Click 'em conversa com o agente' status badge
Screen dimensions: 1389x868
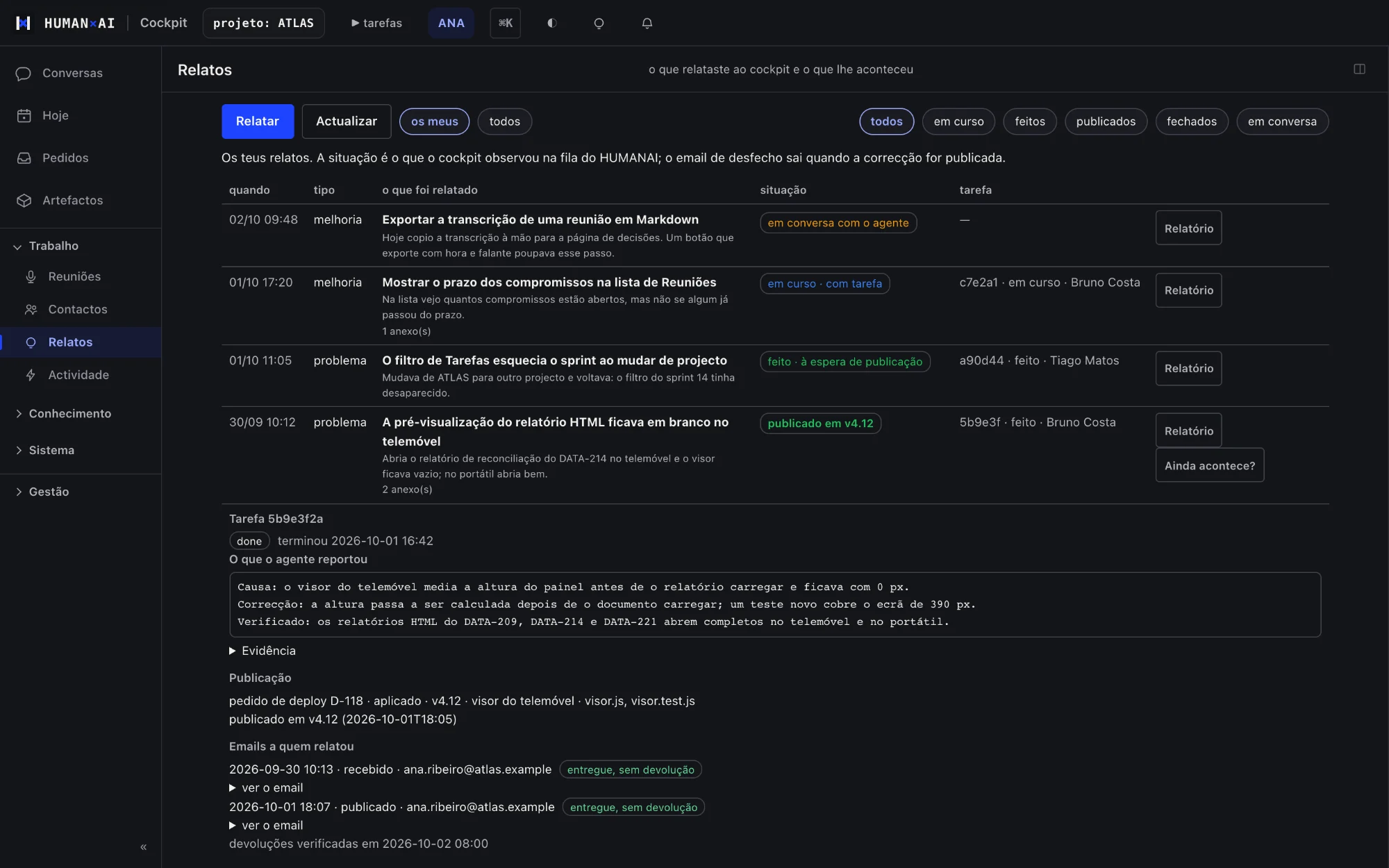click(838, 223)
